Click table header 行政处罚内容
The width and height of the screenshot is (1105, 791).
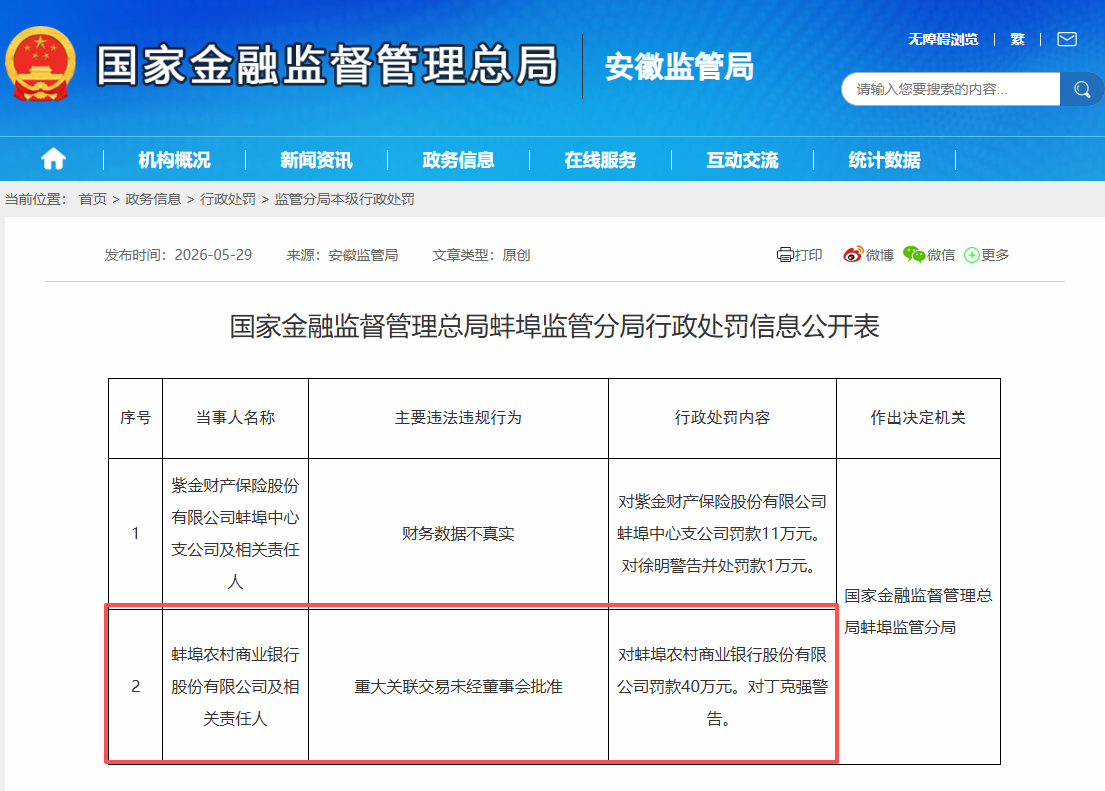pyautogui.click(x=722, y=417)
